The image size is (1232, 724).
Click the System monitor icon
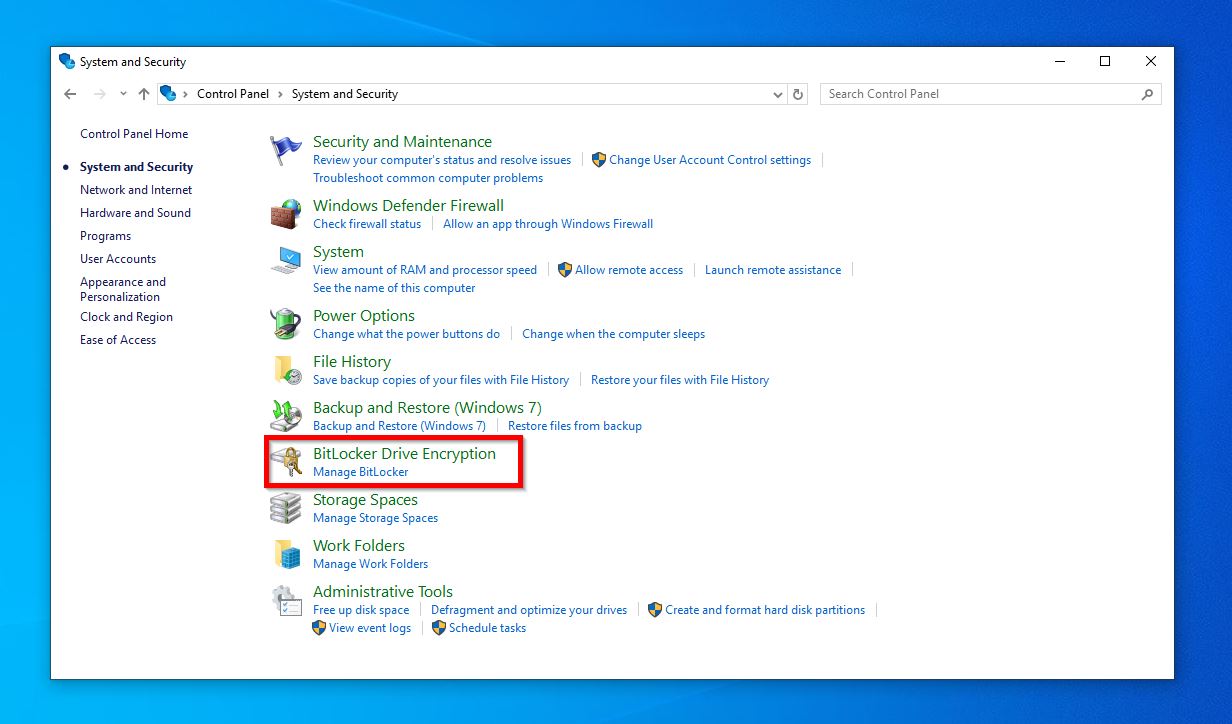coord(286,260)
